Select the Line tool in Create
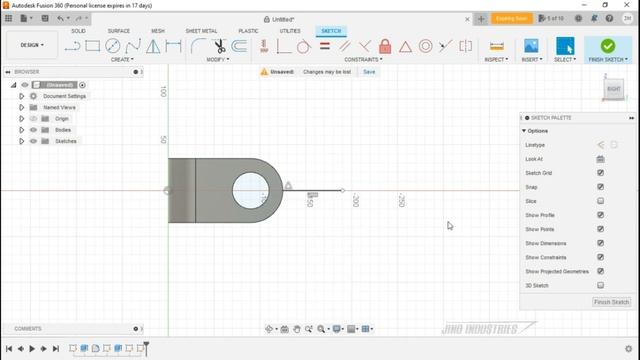 [x=72, y=46]
